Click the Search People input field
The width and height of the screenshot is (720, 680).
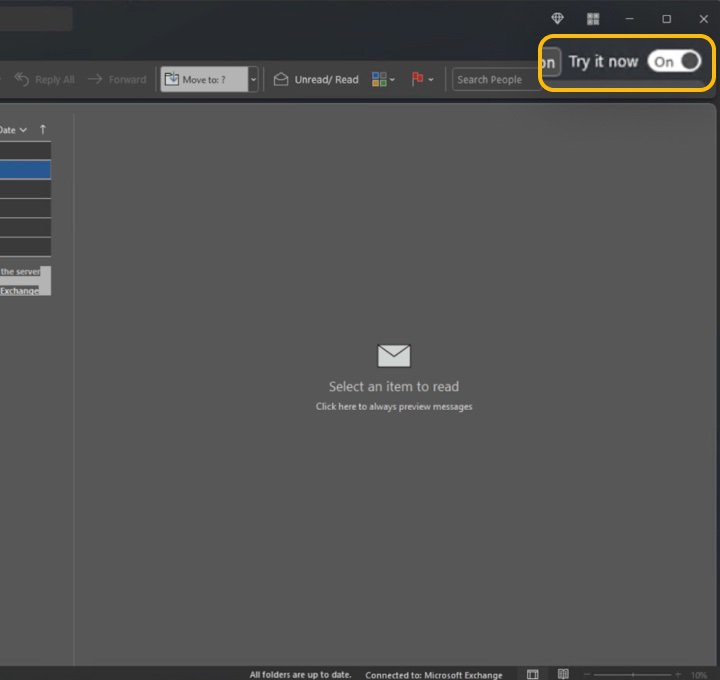tap(492, 80)
